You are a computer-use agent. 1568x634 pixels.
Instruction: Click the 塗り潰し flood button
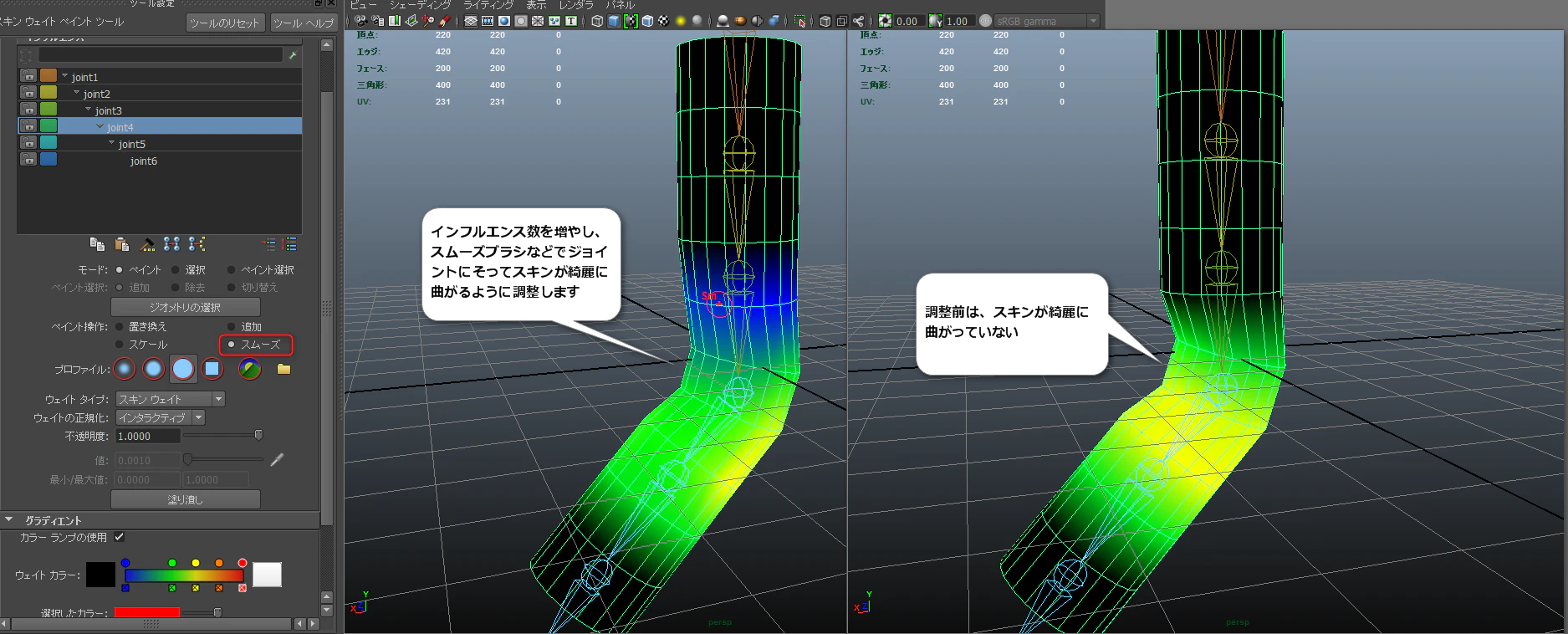click(x=186, y=499)
